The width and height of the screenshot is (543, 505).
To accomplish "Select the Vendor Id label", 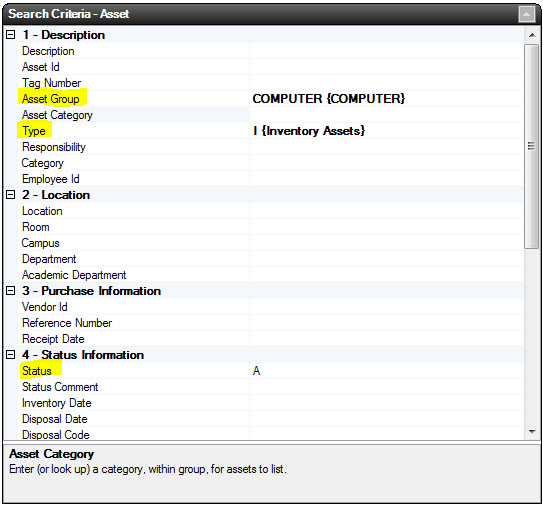I will (x=45, y=307).
